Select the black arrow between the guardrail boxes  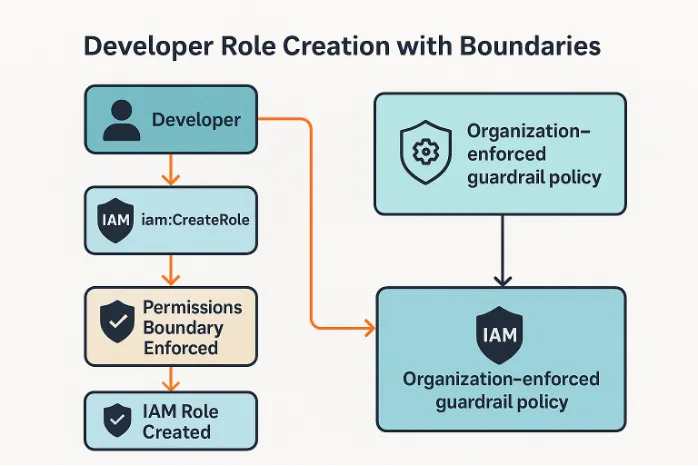tap(502, 250)
